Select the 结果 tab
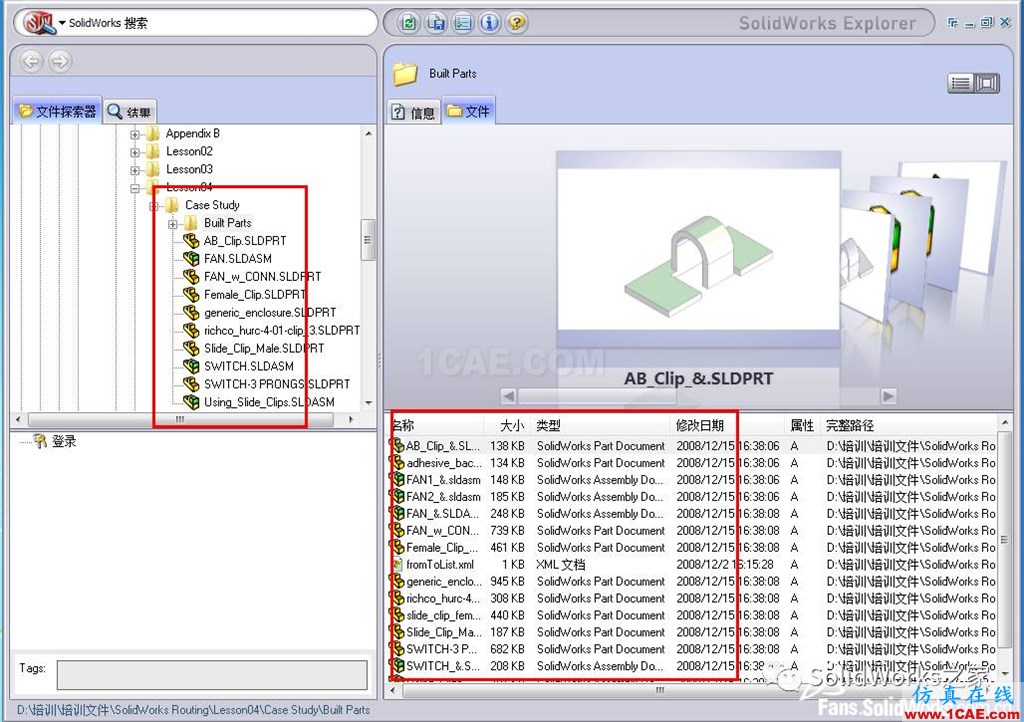This screenshot has width=1024, height=722. (x=129, y=112)
